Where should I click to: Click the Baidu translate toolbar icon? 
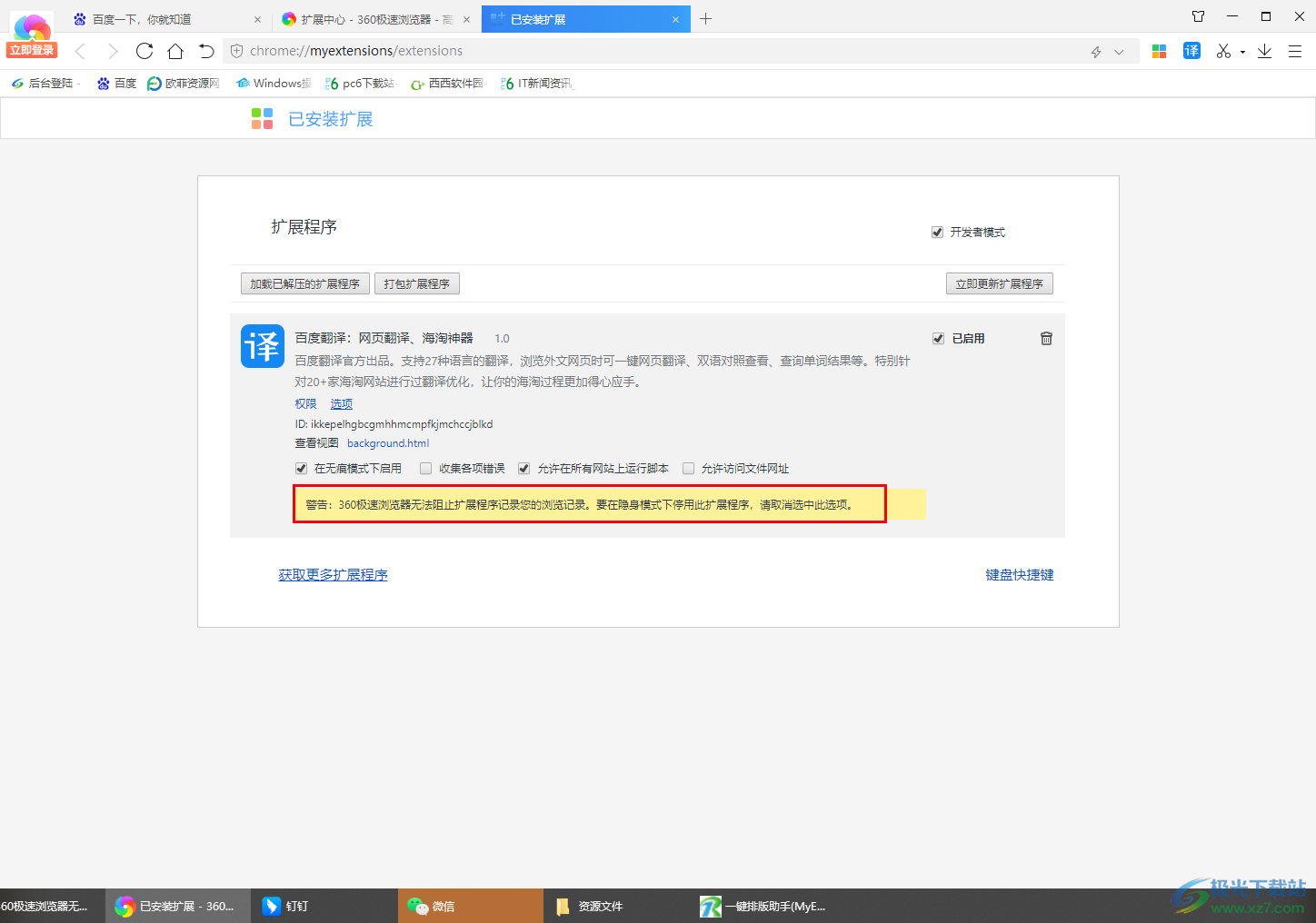pyautogui.click(x=1191, y=51)
